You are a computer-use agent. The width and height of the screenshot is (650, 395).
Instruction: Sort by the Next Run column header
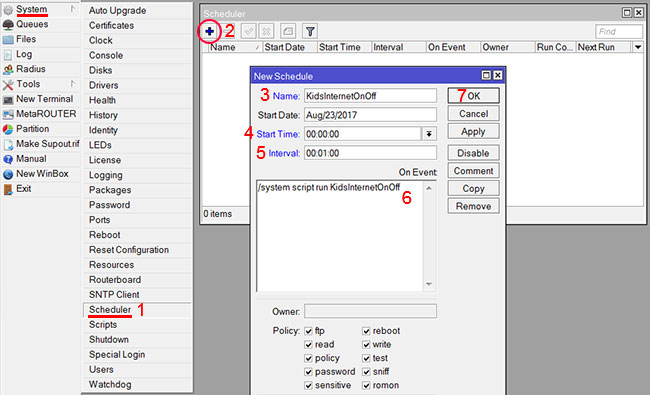pos(604,47)
